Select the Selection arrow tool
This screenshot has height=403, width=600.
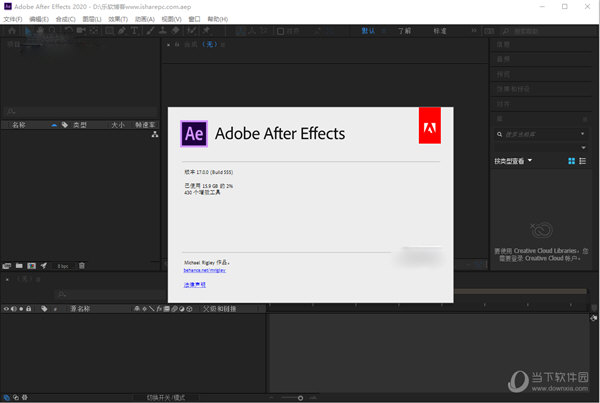(x=28, y=31)
